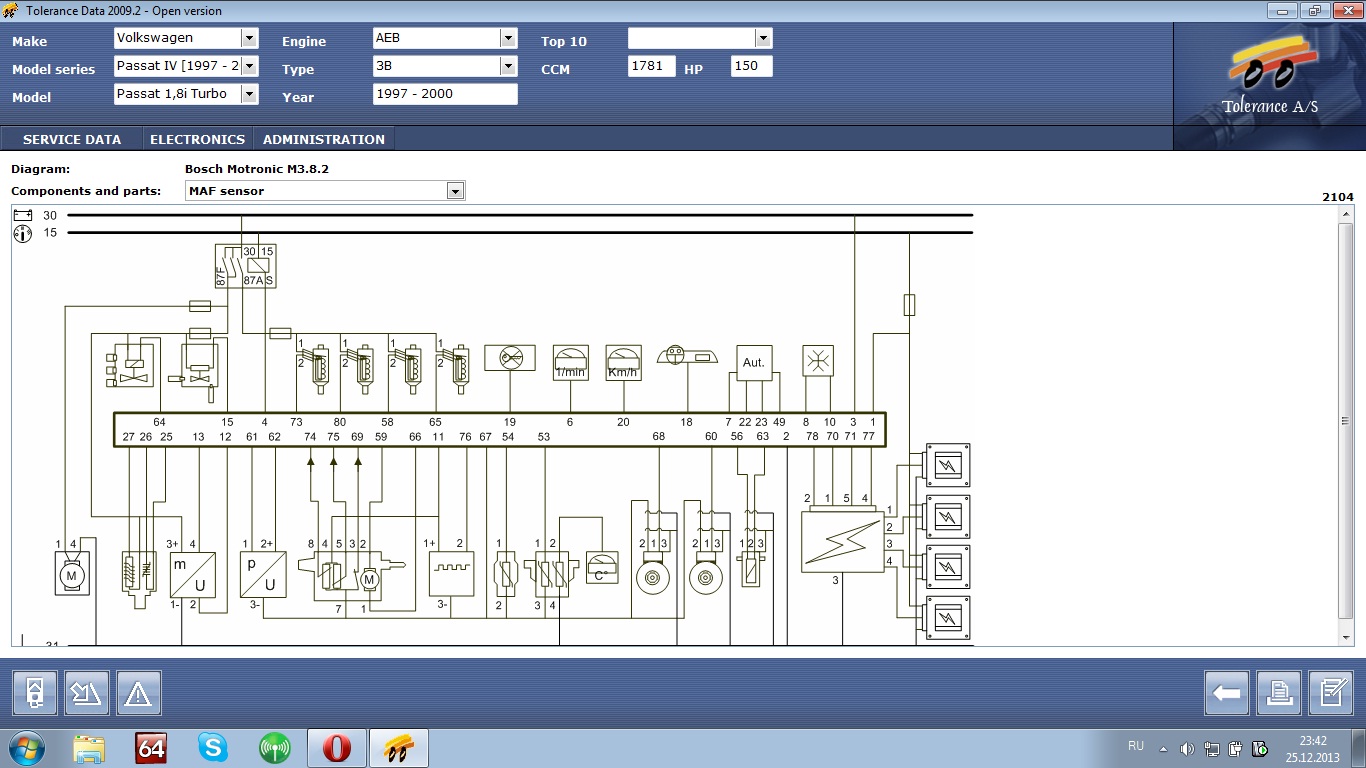Switch to the SERVICE DATA tab
The width and height of the screenshot is (1366, 768).
pyautogui.click(x=72, y=139)
